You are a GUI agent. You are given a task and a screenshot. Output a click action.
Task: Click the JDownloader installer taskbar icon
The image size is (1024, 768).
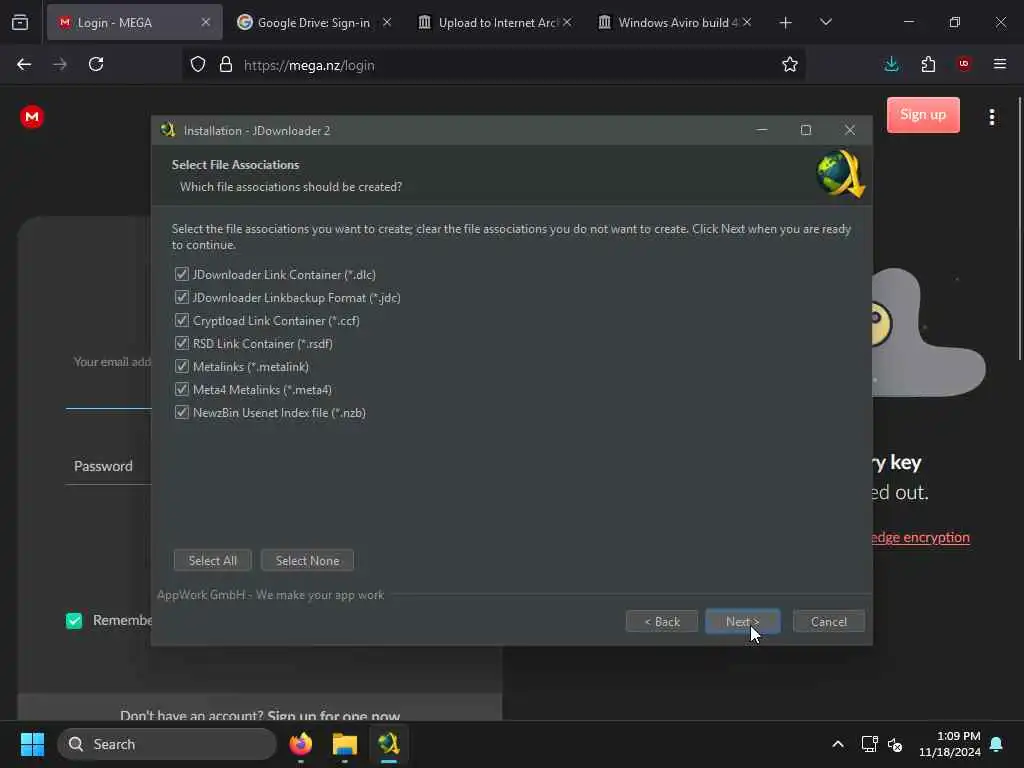click(389, 744)
